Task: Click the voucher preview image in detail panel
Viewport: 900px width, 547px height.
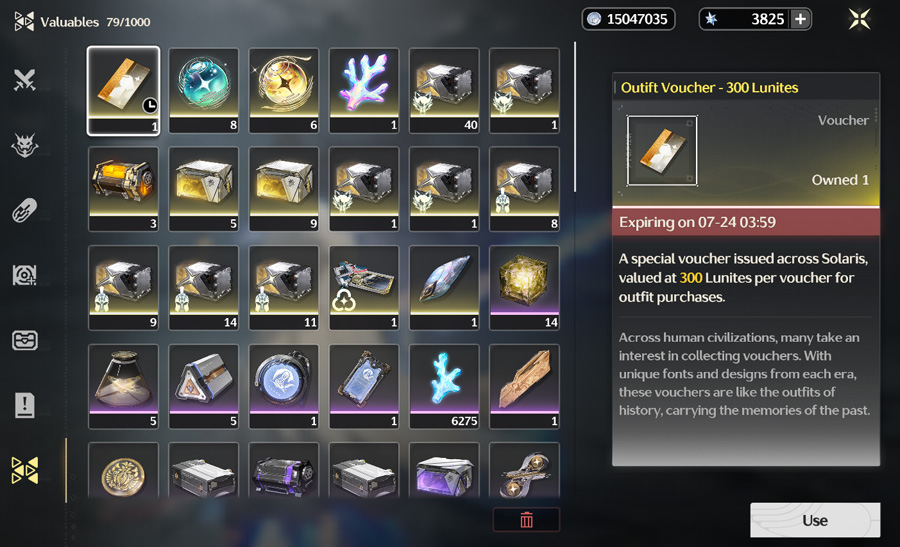Action: point(662,151)
